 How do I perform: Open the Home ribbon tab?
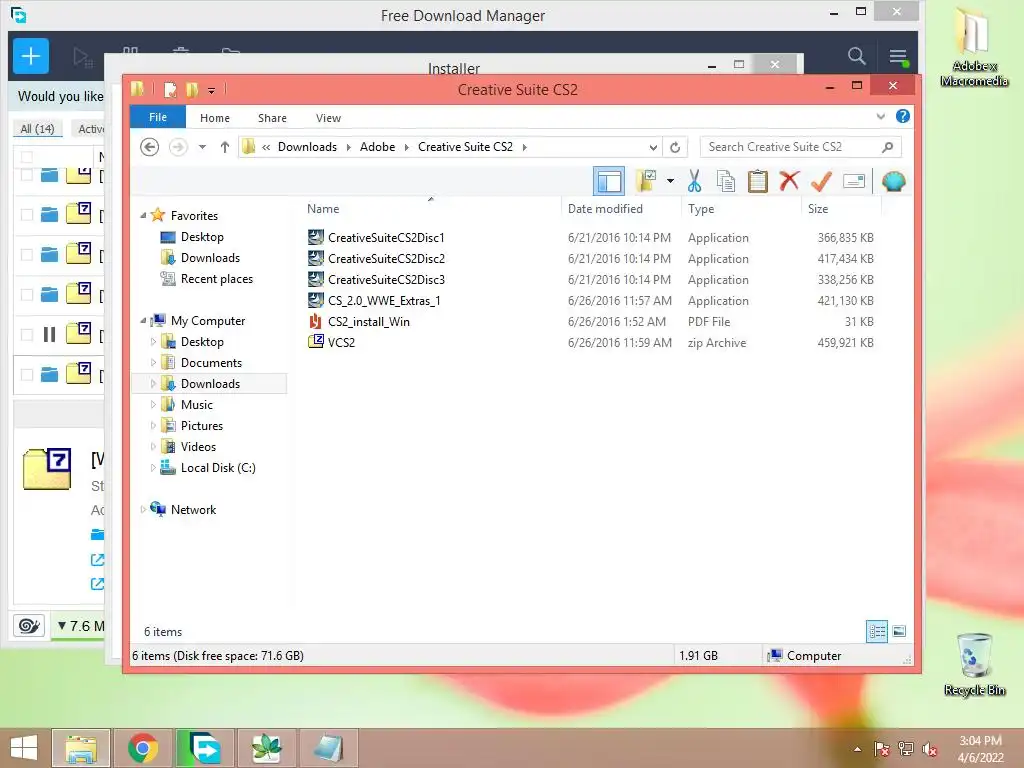[215, 118]
